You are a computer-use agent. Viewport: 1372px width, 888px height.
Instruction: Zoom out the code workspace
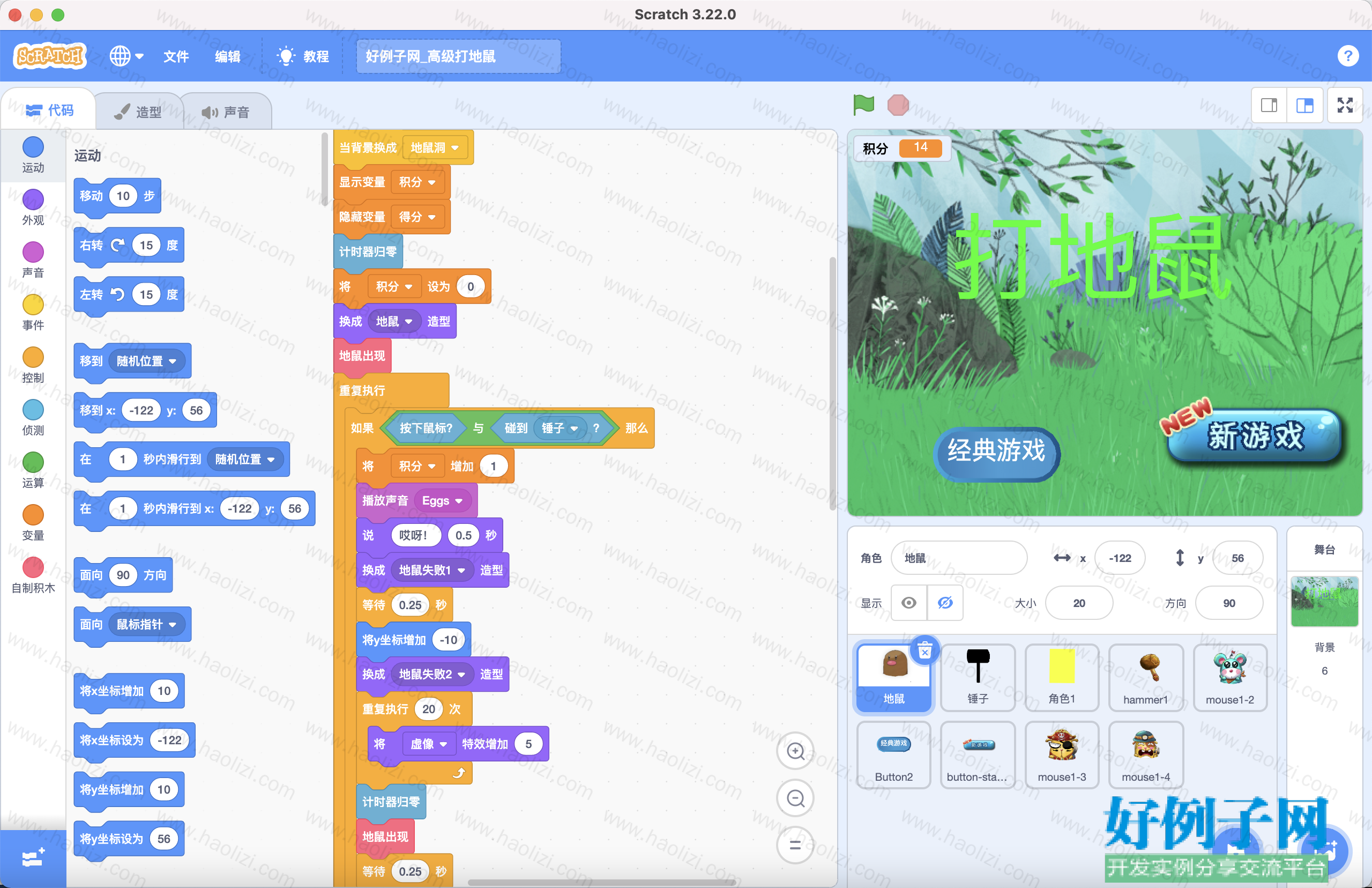tap(796, 798)
